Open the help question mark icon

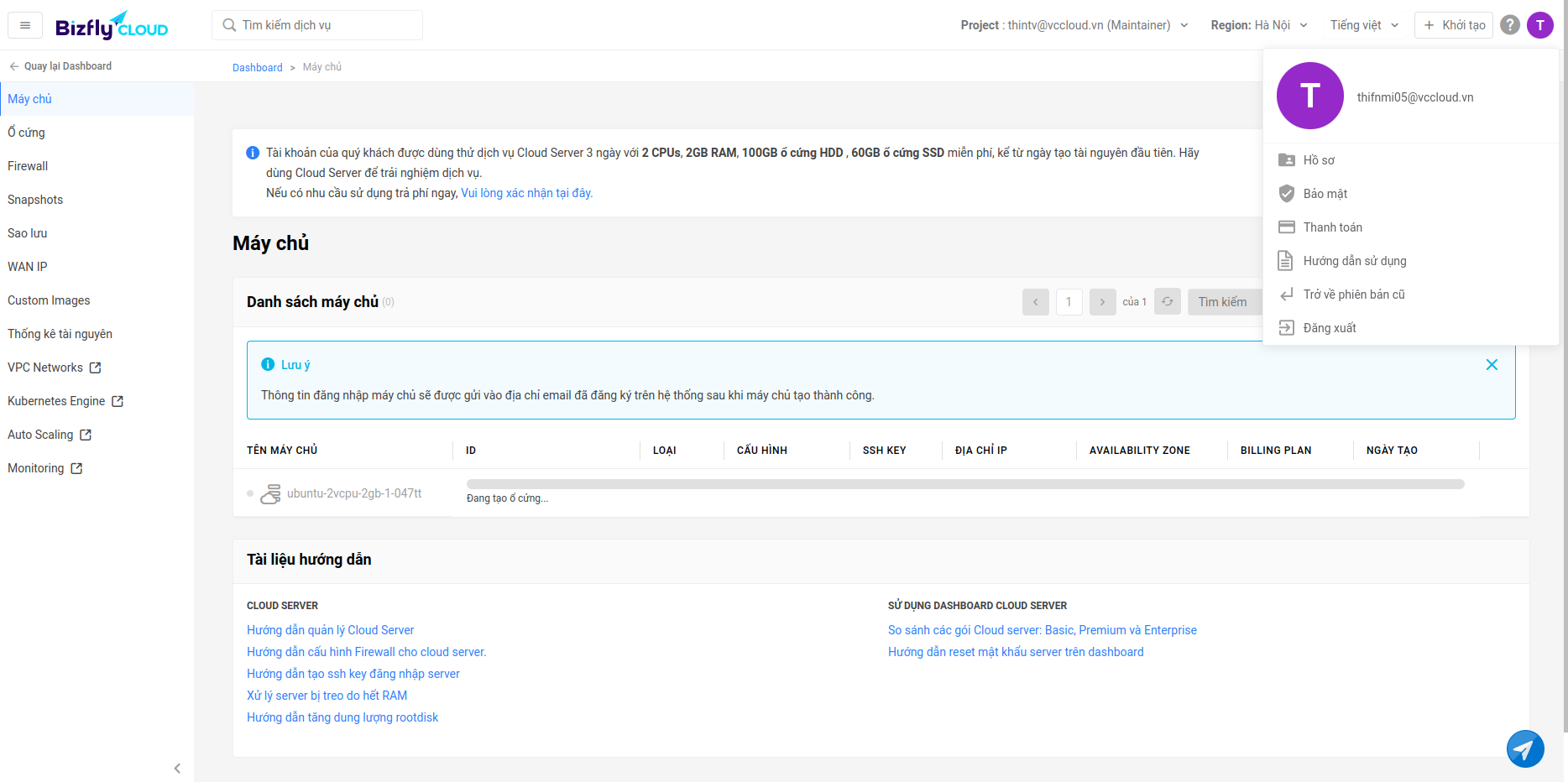[x=1510, y=25]
